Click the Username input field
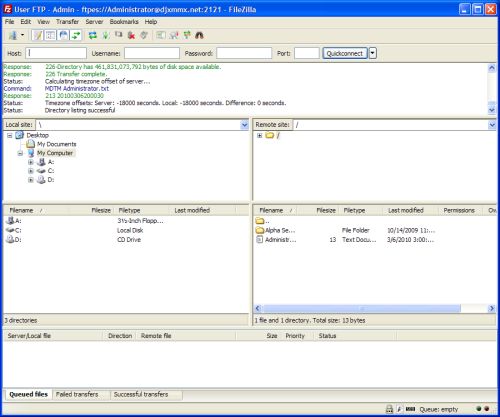500x417 pixels. click(152, 53)
